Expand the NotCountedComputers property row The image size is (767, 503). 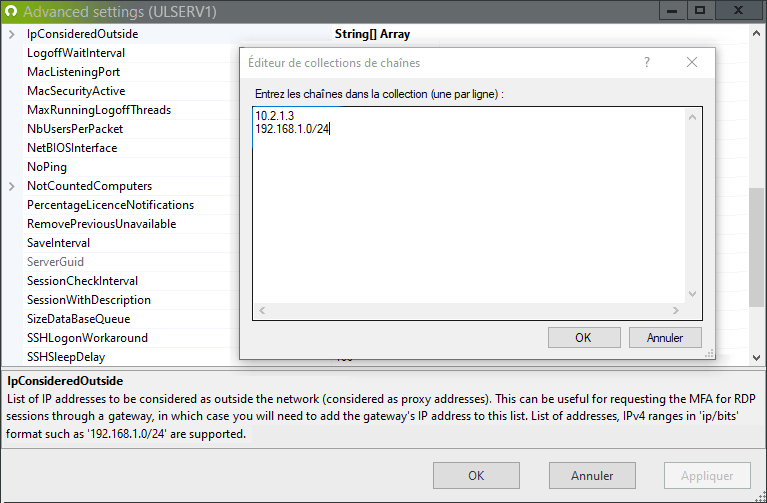(12, 186)
